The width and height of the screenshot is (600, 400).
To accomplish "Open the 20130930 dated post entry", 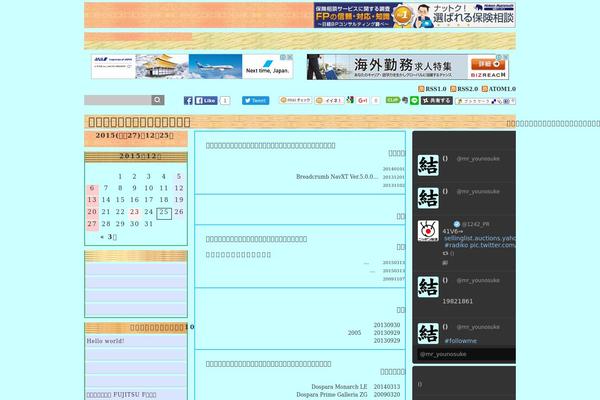I will 387,325.
